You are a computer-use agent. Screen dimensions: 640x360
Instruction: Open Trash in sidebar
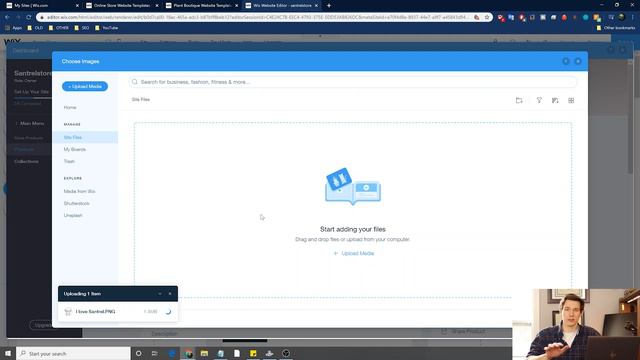pyautogui.click(x=69, y=161)
